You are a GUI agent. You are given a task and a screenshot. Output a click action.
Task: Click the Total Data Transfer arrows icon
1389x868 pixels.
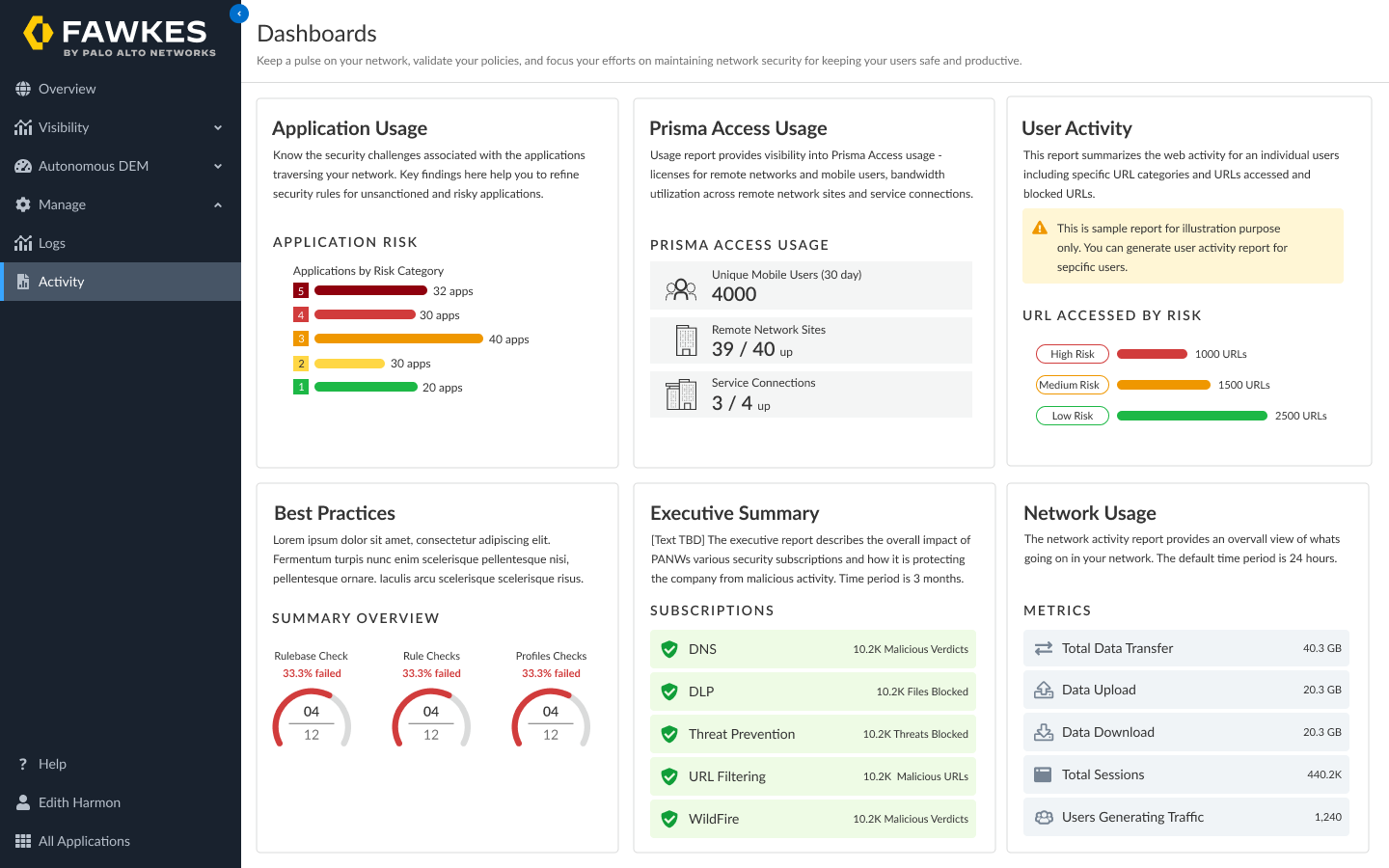click(1044, 648)
